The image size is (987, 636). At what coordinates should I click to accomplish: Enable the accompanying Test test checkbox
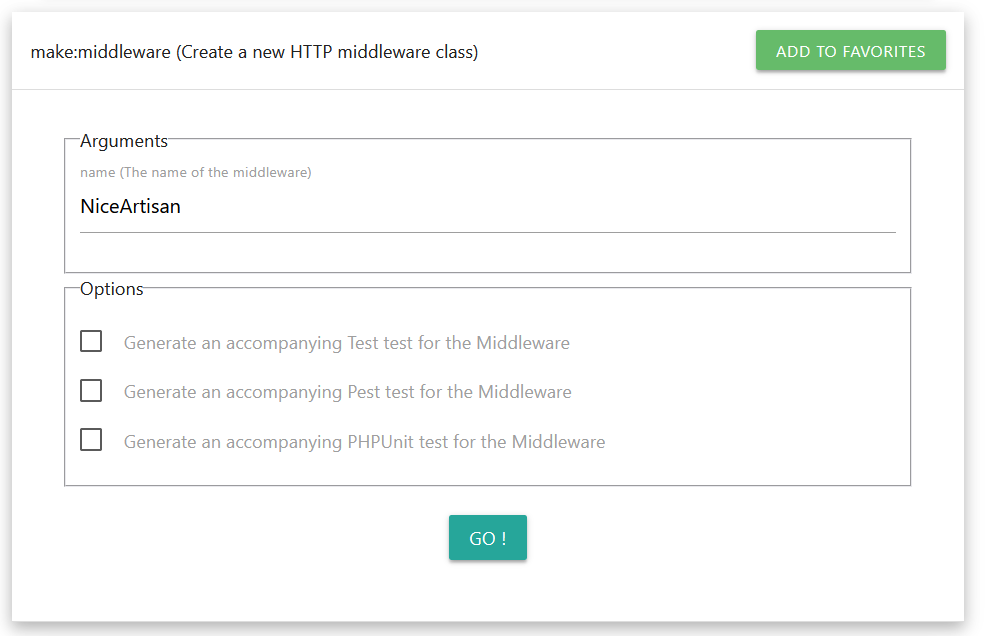pos(91,342)
